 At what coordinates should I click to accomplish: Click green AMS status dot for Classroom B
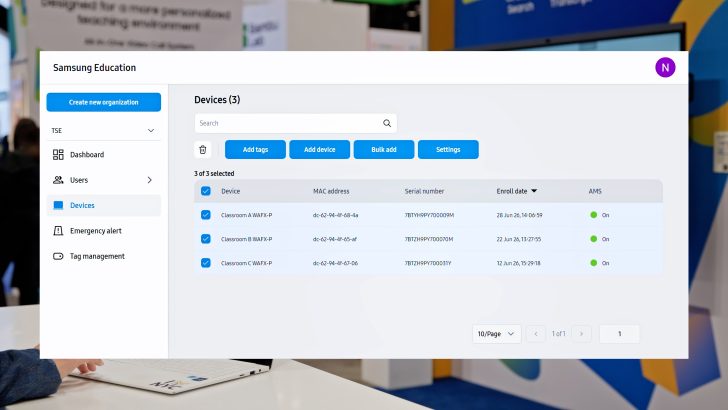click(x=593, y=239)
